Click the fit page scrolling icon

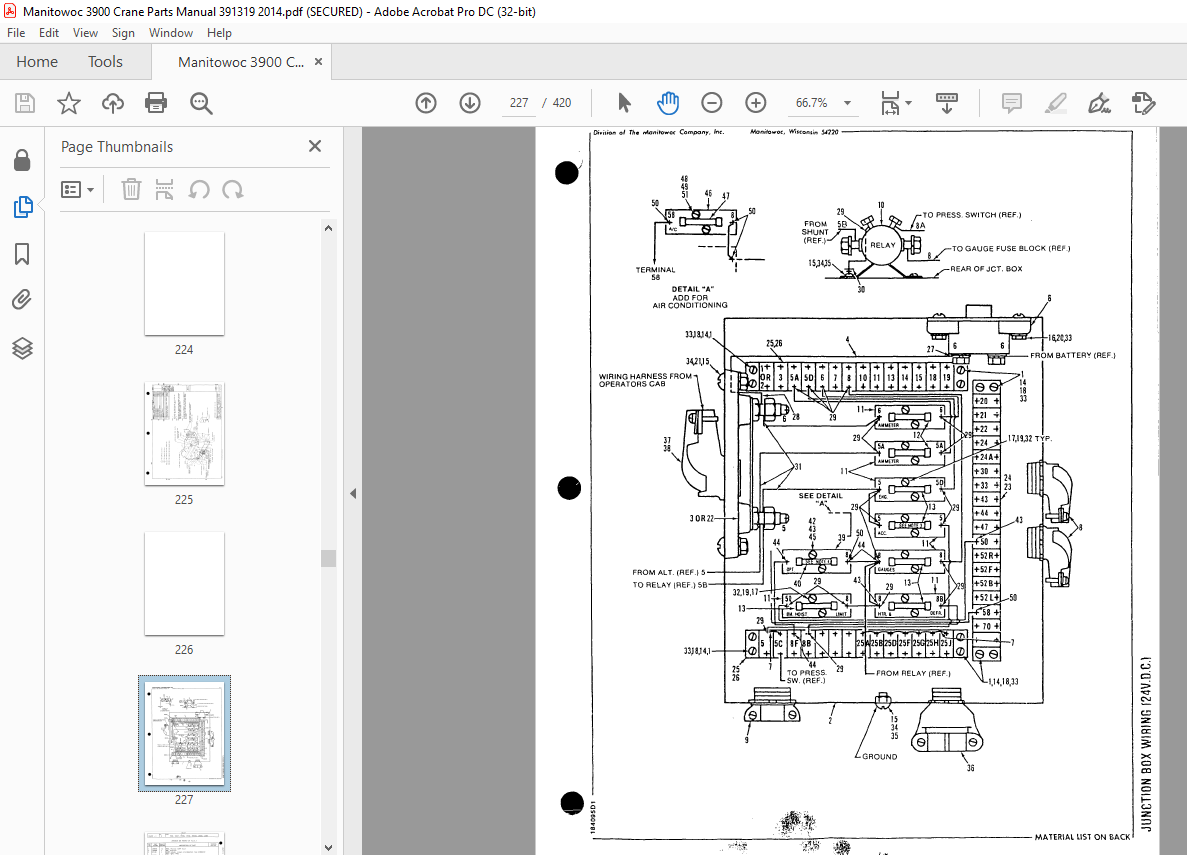point(890,103)
